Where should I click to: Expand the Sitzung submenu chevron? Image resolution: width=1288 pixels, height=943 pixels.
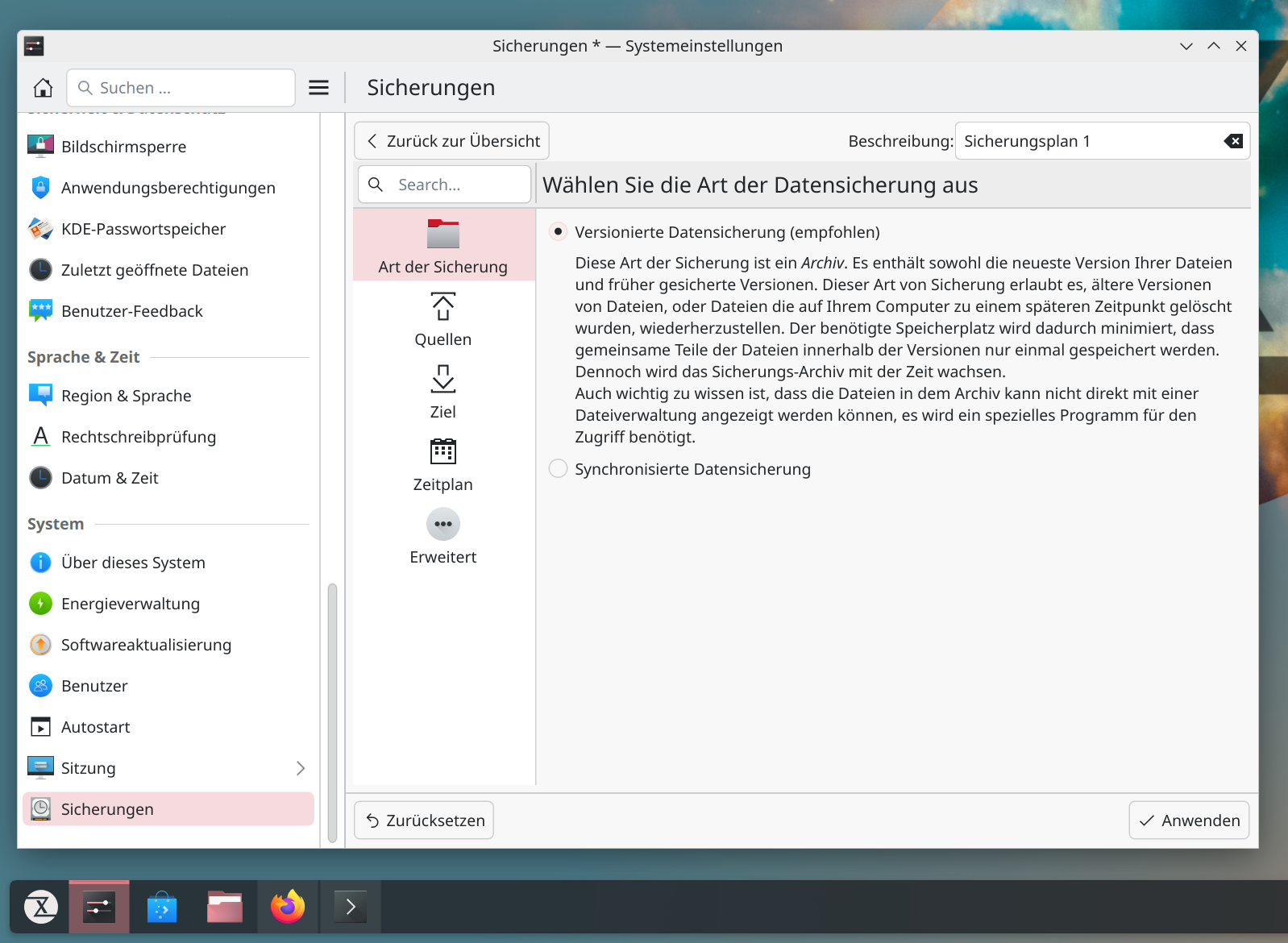(301, 768)
